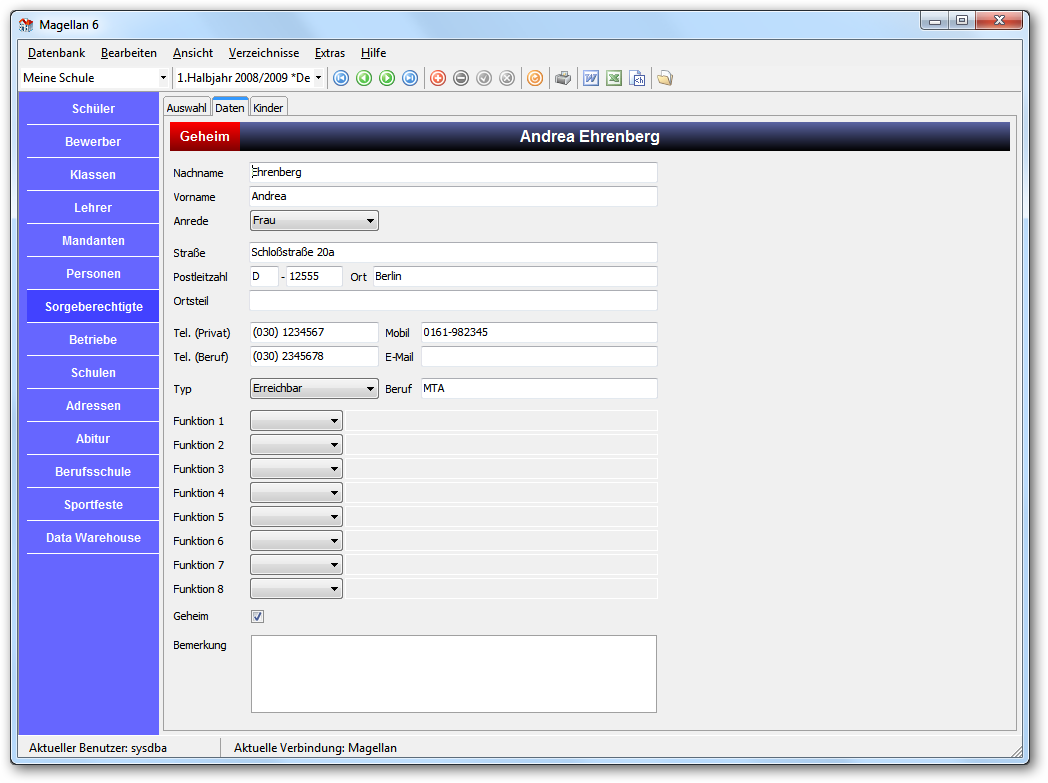Jump to the first record with blue arrow icon

click(x=341, y=78)
